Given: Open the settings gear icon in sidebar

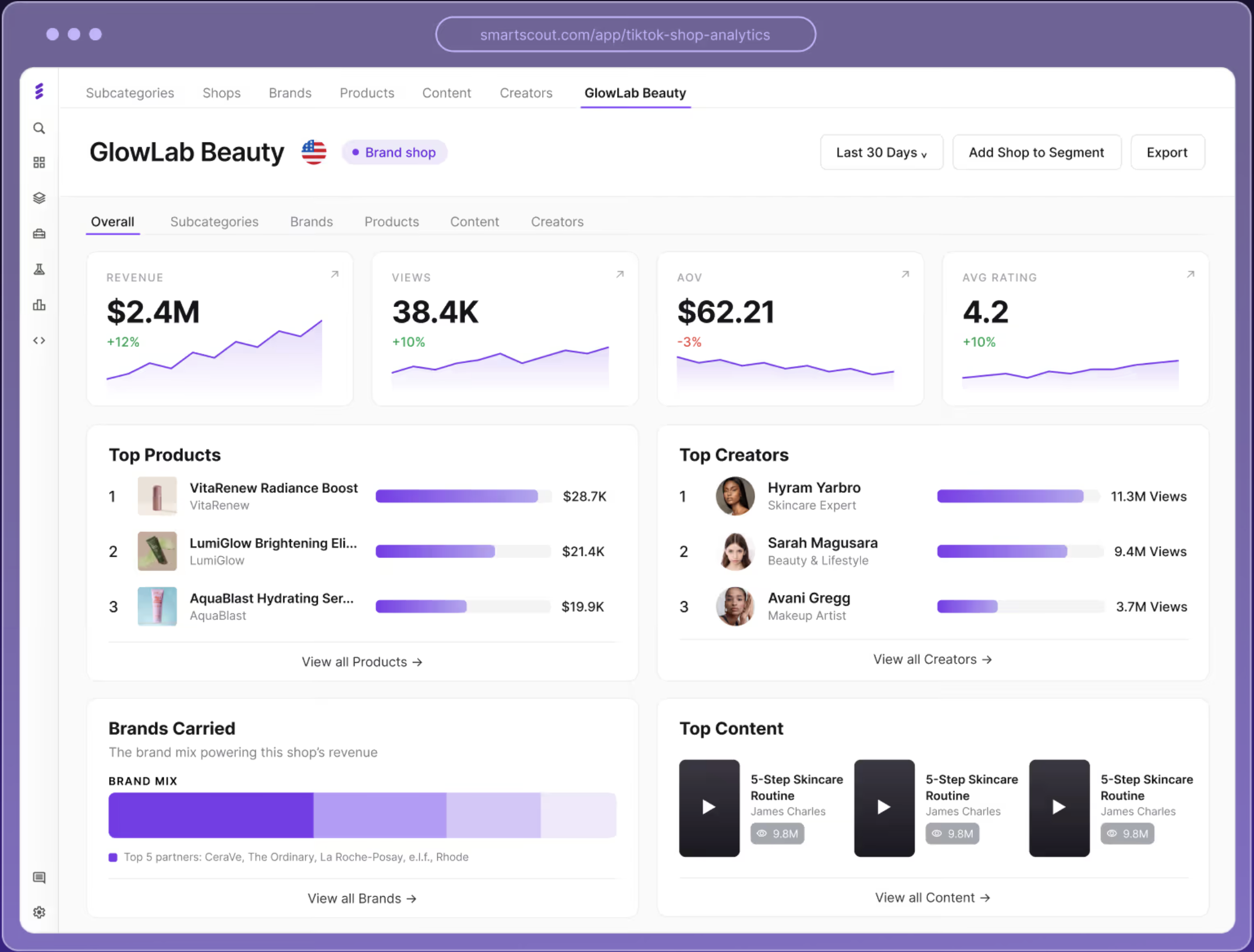Looking at the screenshot, I should coord(39,912).
